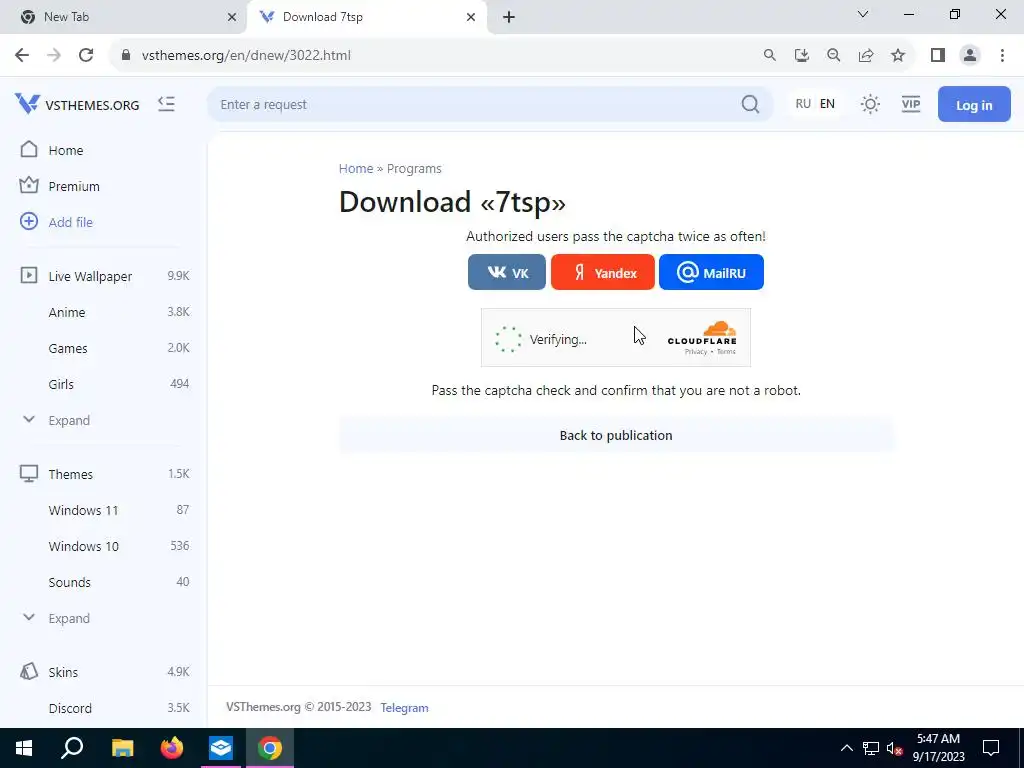Click the muted volume tray icon
Screen dimensions: 1024x768
point(894,748)
